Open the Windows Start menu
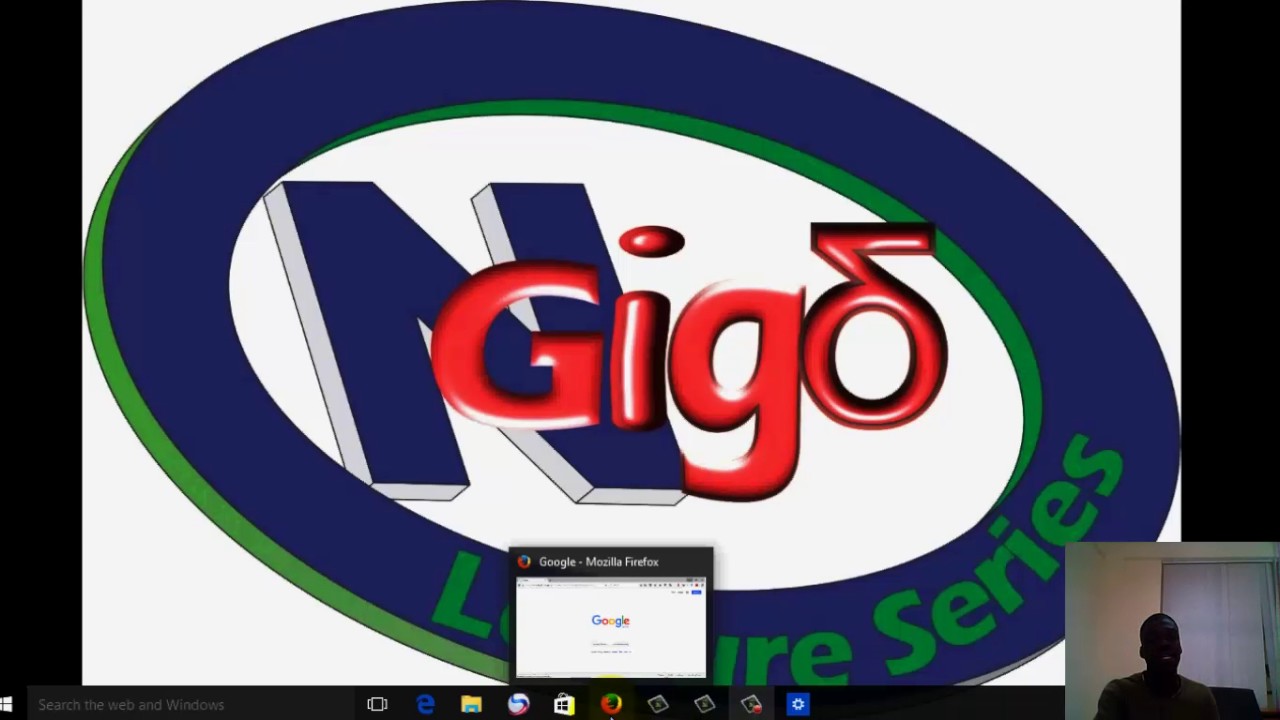Screen dimensions: 1280x720 tap(5, 704)
